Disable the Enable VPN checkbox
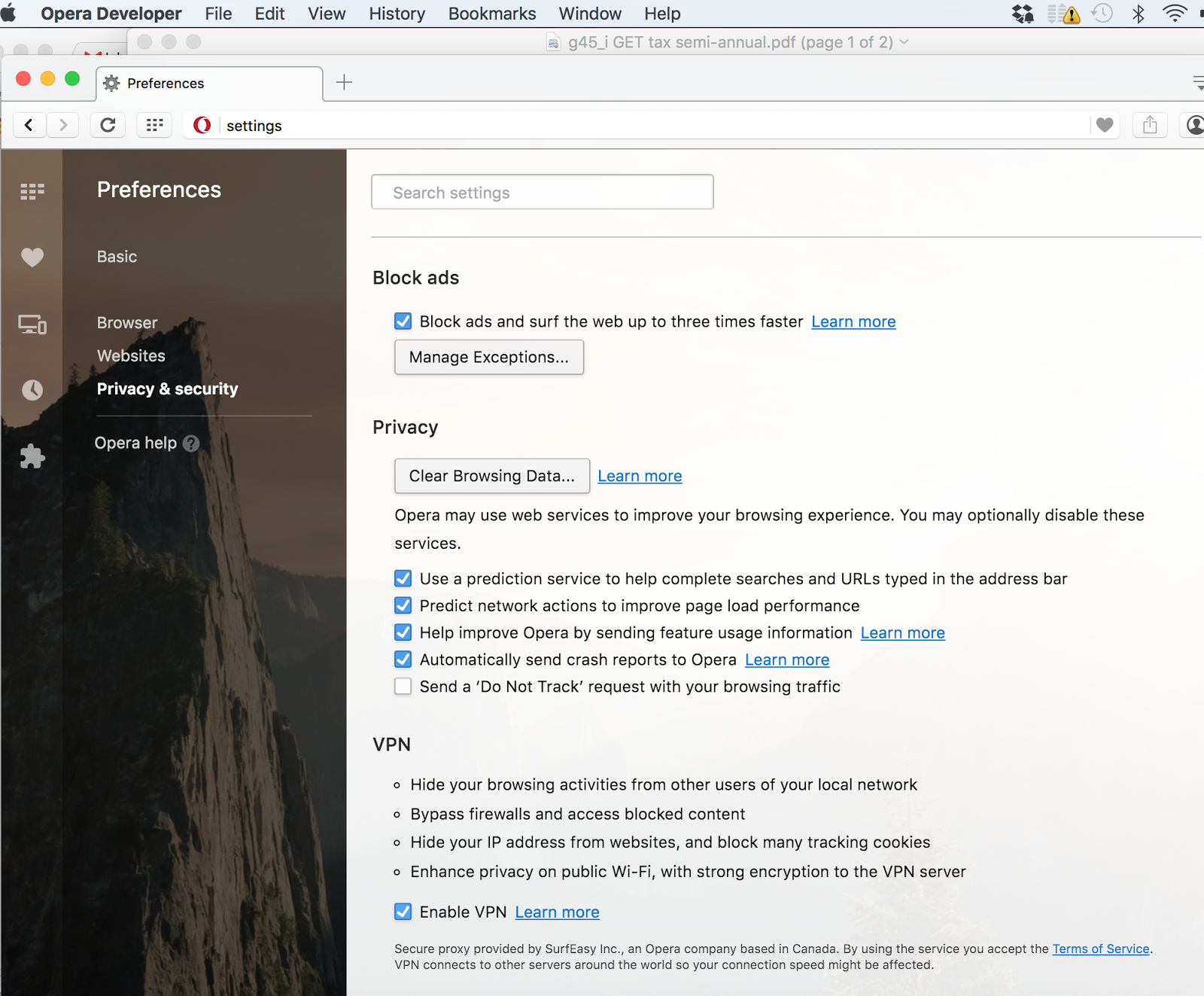The image size is (1204, 996). (x=403, y=912)
